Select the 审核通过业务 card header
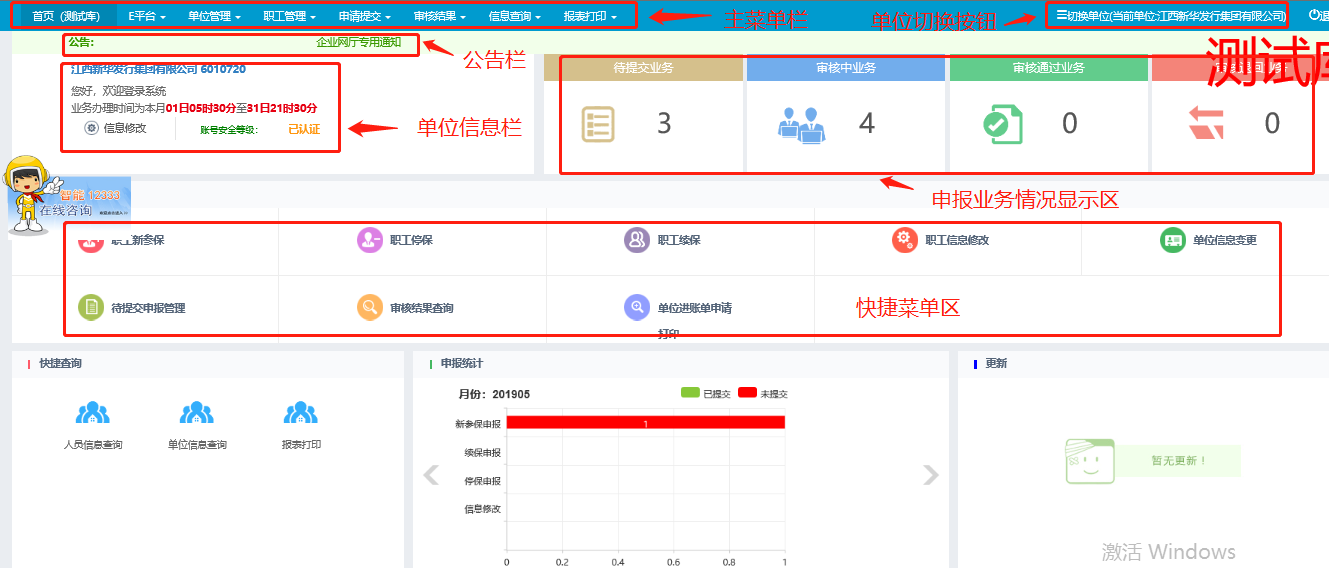This screenshot has width=1329, height=568. [1048, 68]
